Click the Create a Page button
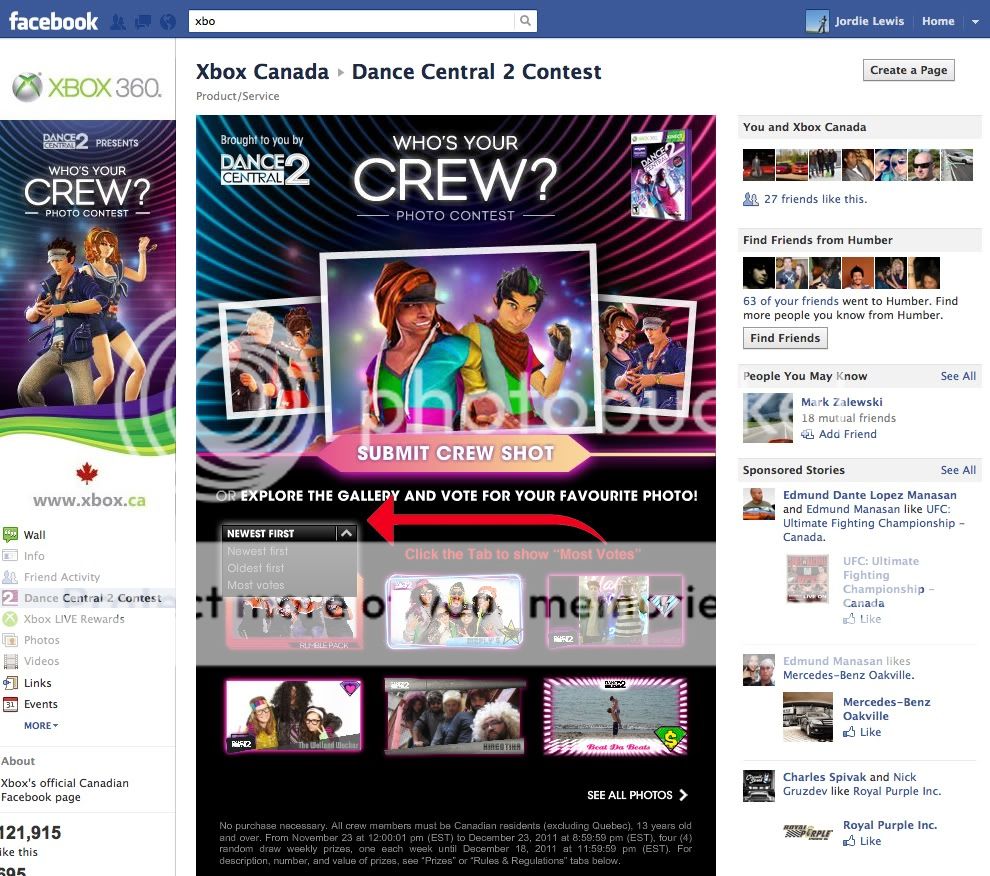 tap(908, 70)
